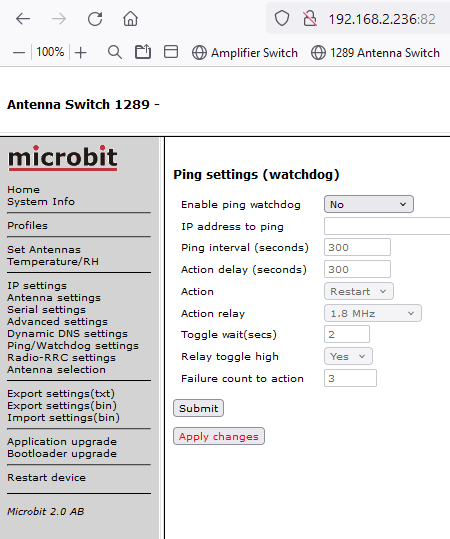Open the 1289 Antenna Switch bookmark
The image size is (450, 539).
point(375,53)
